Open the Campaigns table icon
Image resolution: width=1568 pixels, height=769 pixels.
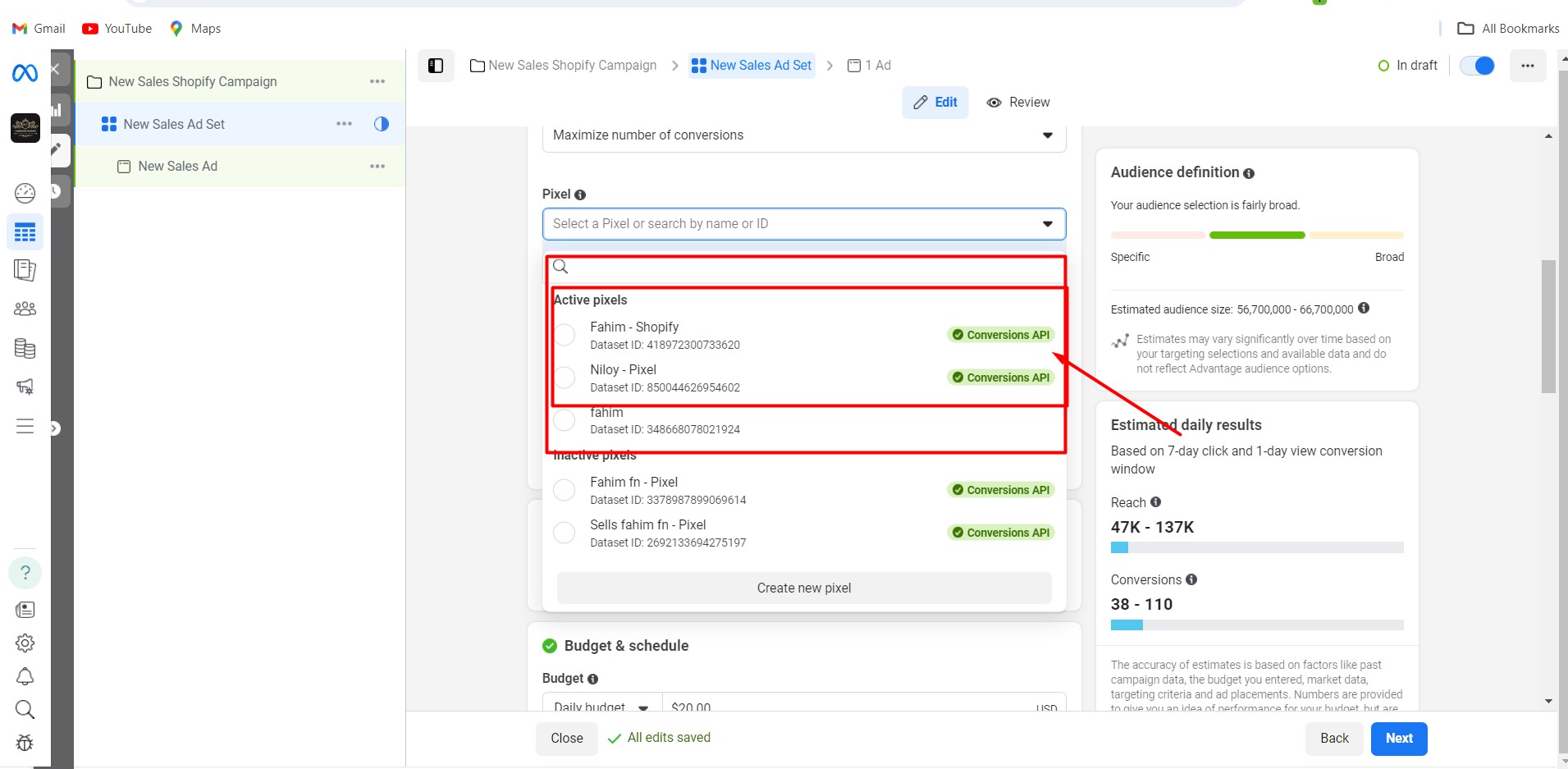click(x=25, y=232)
